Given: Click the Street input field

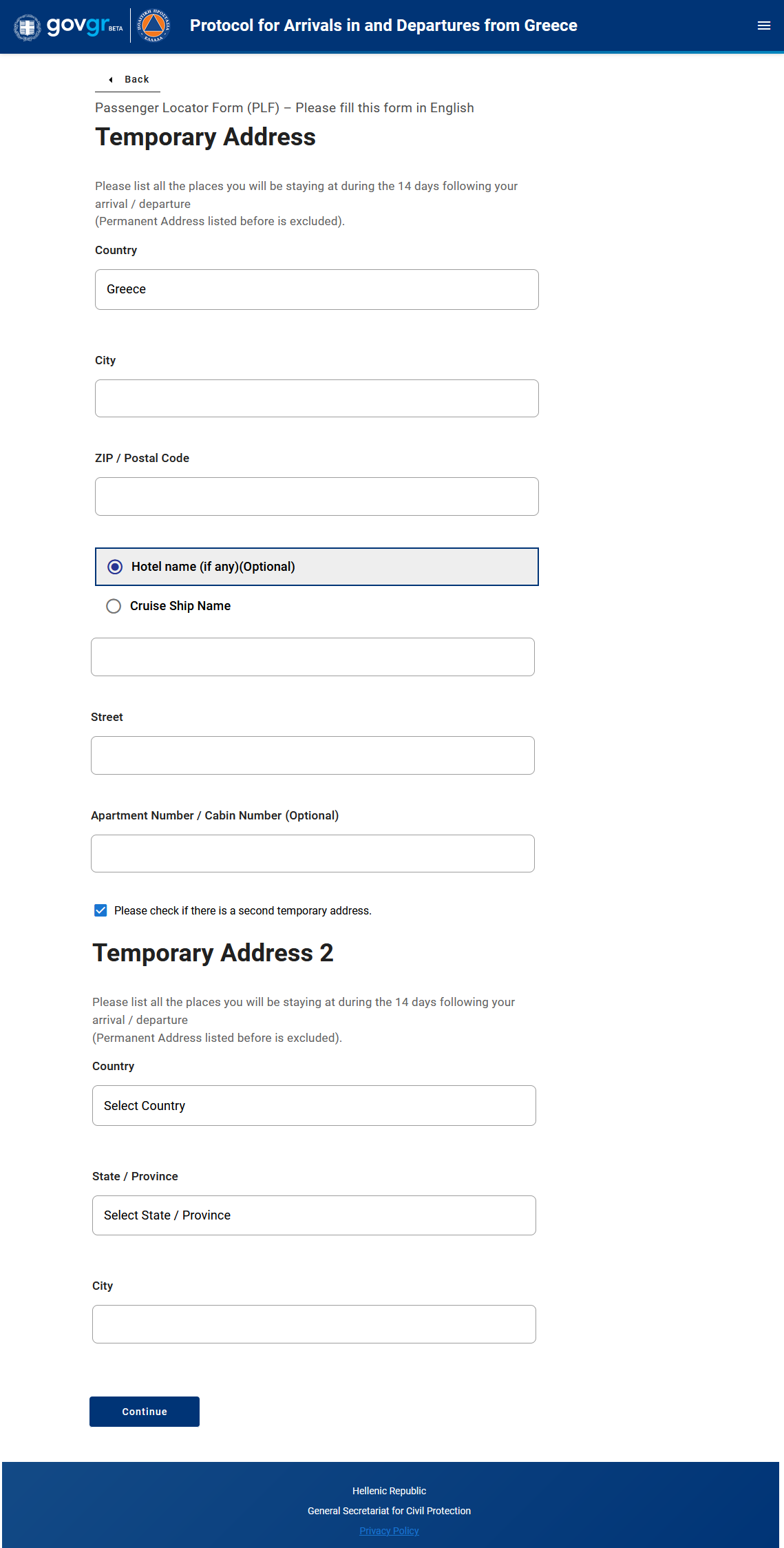Looking at the screenshot, I should 312,755.
